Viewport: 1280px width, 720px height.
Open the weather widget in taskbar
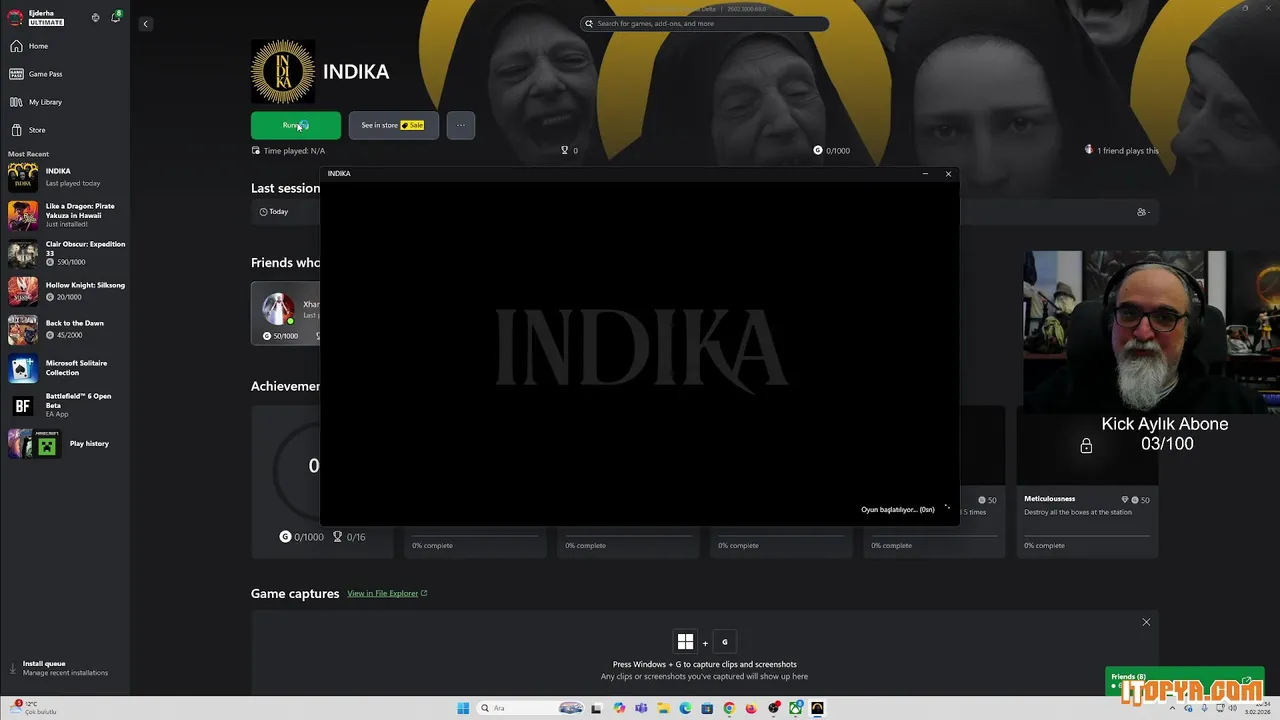click(x=35, y=707)
